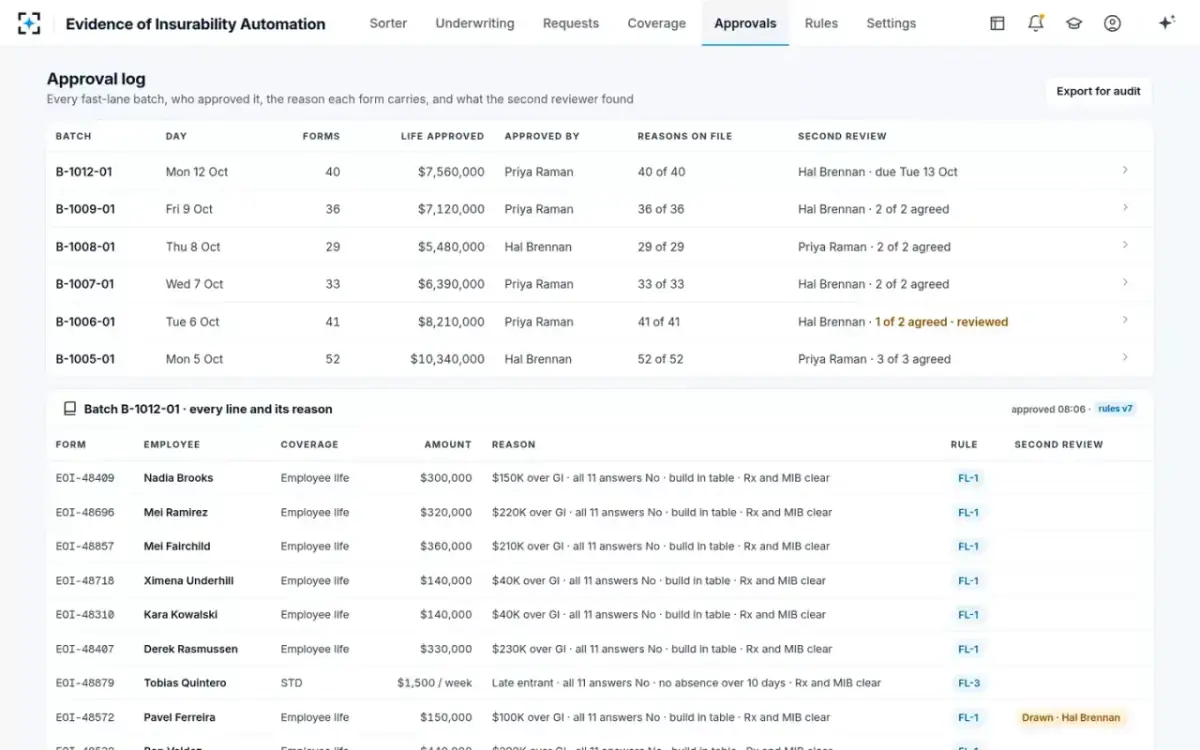Expand batch B-1007-01 row chevron

click(x=1125, y=283)
